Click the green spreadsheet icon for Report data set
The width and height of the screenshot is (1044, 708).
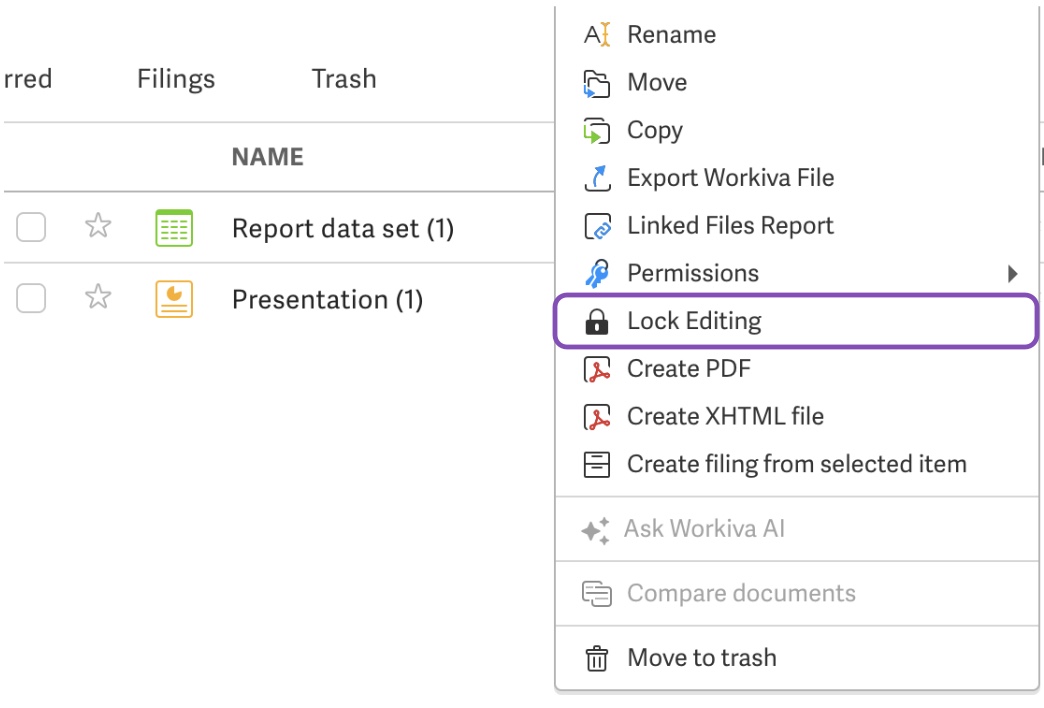174,228
